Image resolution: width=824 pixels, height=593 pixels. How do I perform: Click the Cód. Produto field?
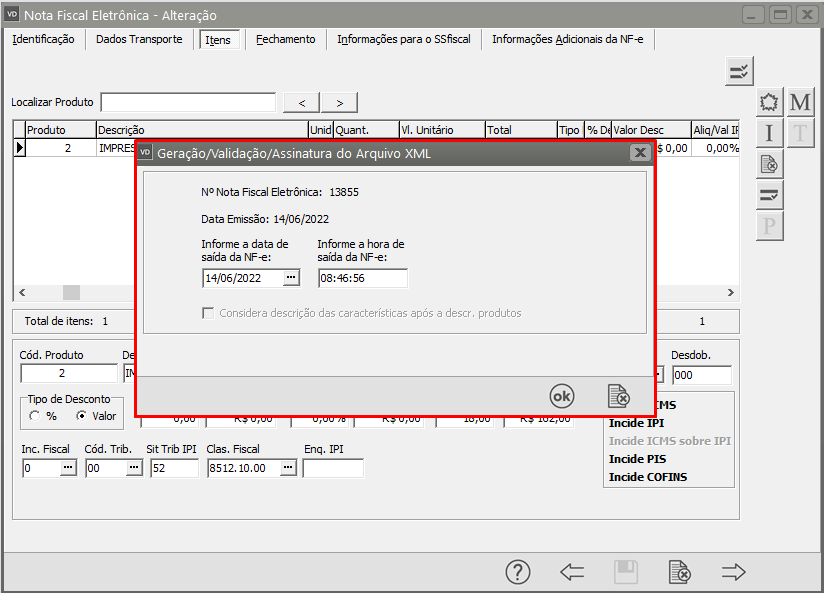pos(69,373)
